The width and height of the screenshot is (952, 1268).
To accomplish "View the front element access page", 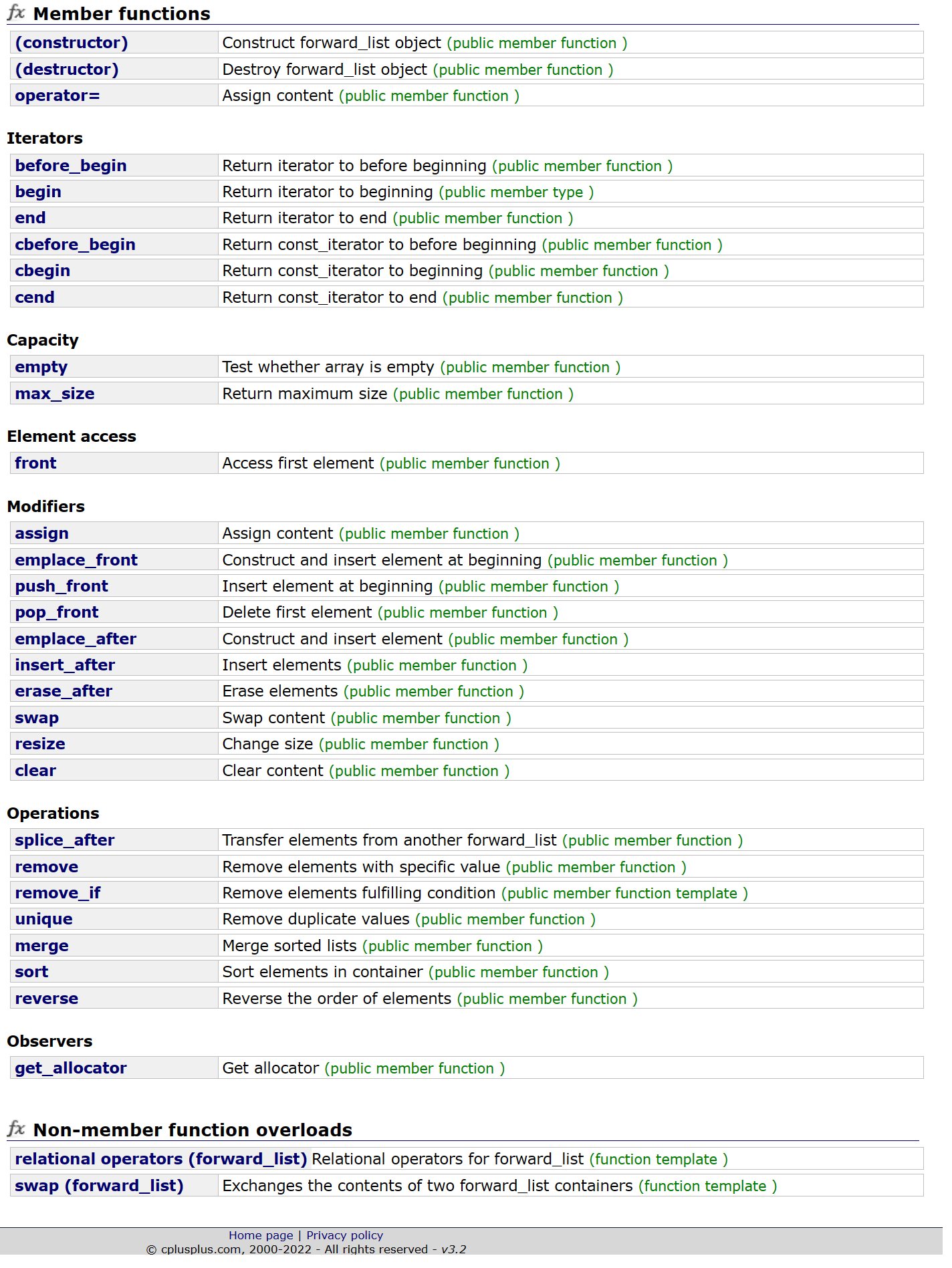I will click(x=36, y=463).
